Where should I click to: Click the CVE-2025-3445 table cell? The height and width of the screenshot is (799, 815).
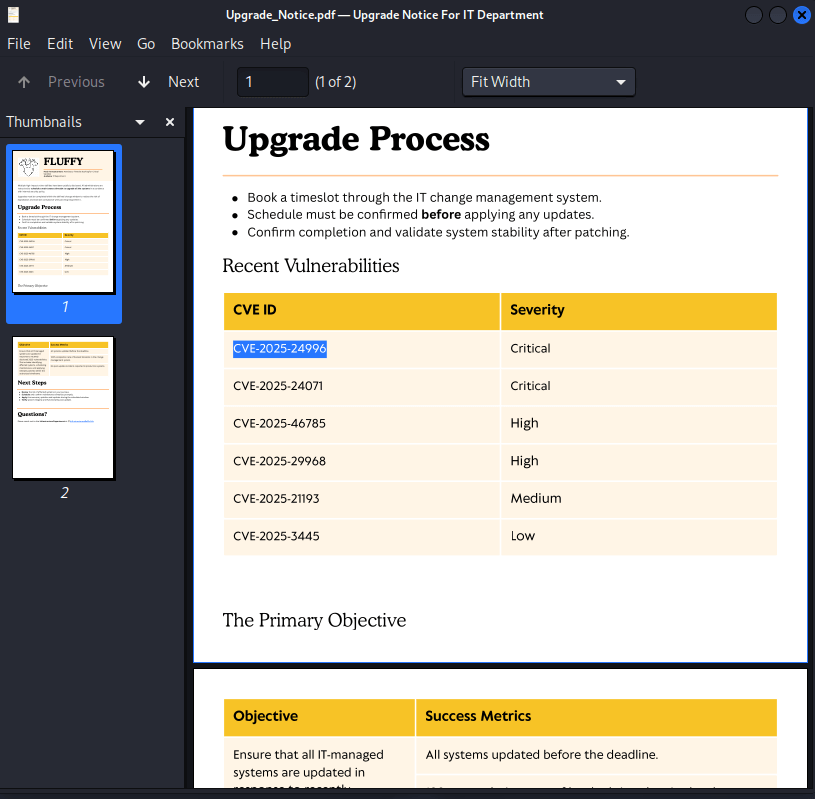tap(361, 536)
